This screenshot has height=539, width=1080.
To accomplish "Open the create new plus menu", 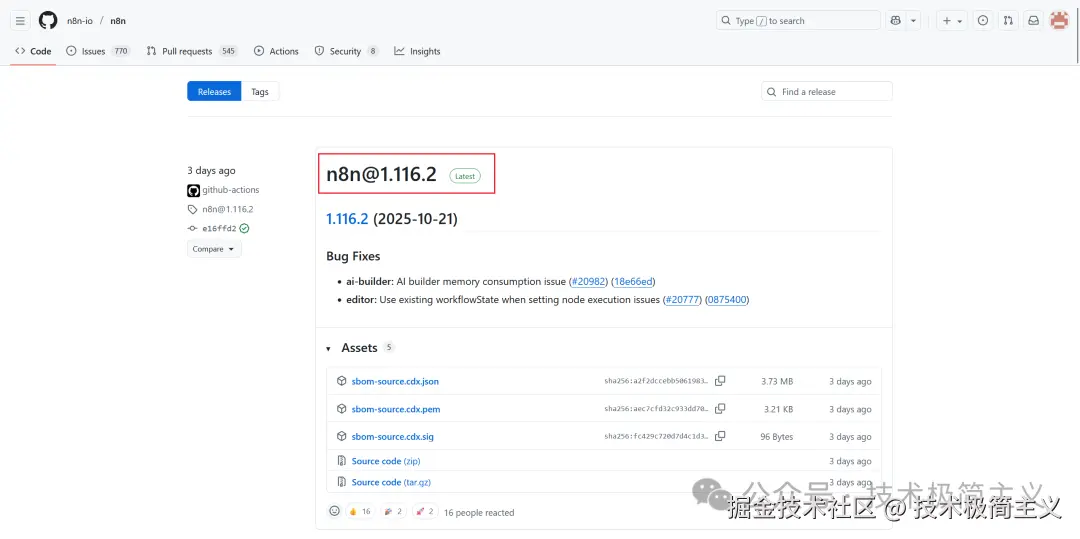I will 953,21.
